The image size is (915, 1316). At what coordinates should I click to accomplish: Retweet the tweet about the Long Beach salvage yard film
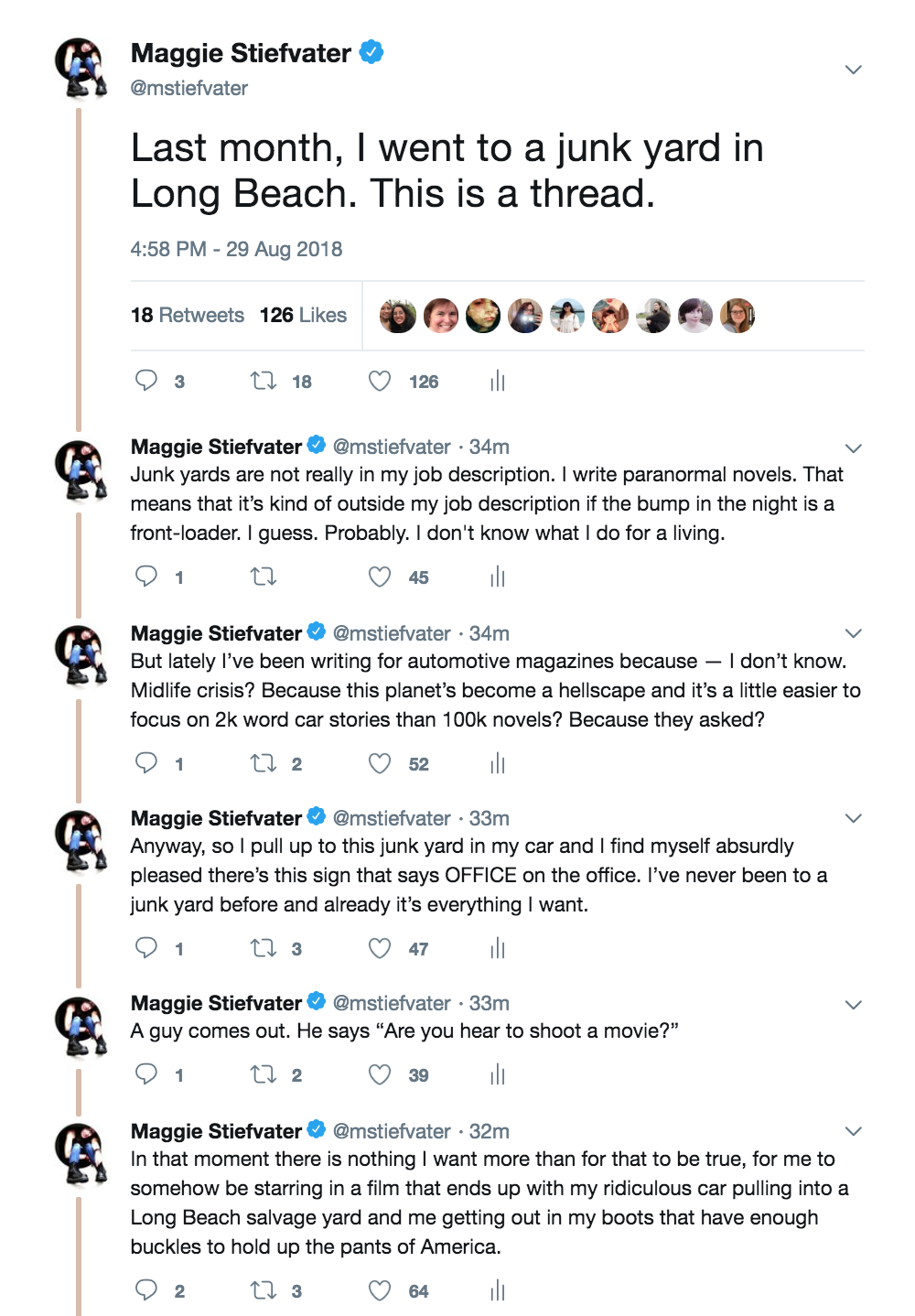click(264, 1290)
